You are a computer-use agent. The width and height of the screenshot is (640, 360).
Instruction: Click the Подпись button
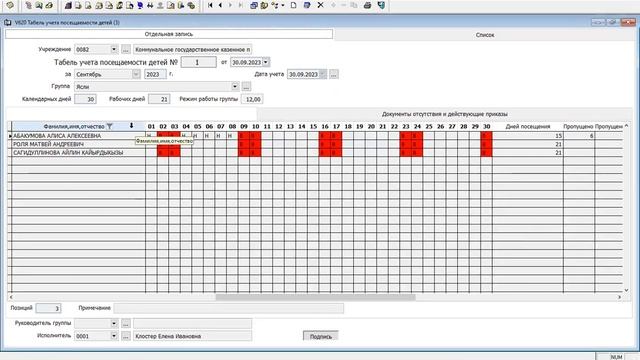pyautogui.click(x=321, y=336)
